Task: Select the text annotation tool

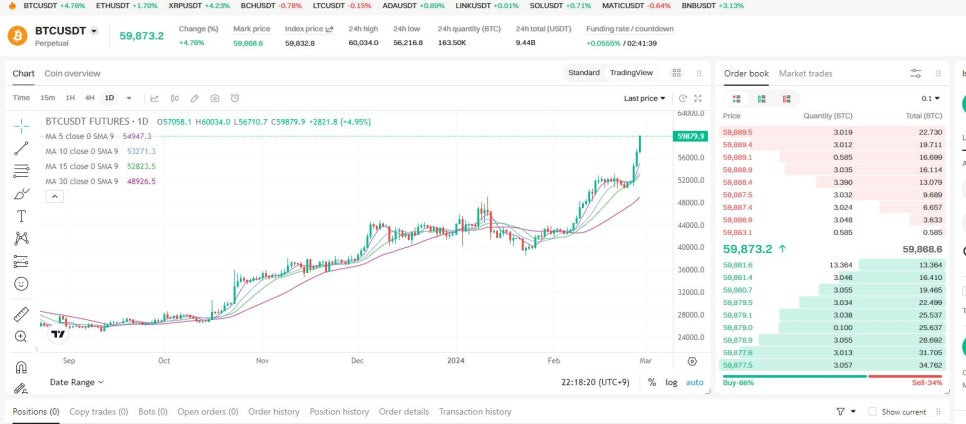Action: pos(21,216)
